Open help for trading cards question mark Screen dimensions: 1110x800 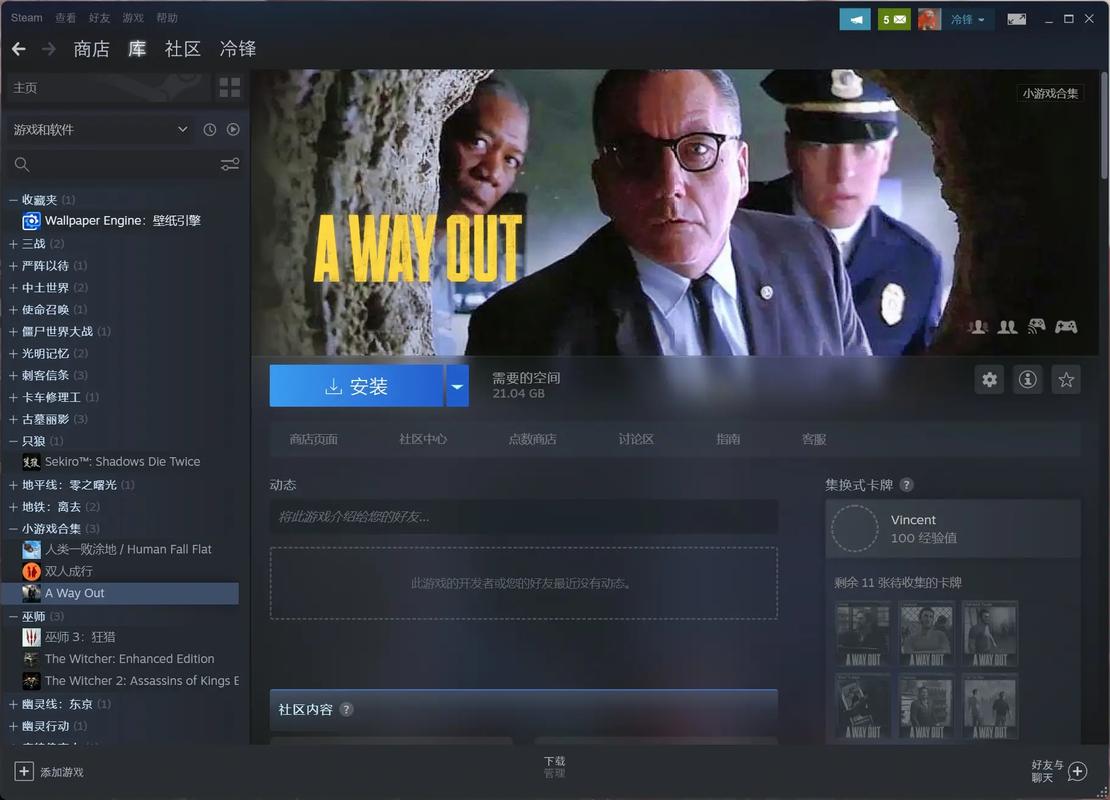point(906,485)
